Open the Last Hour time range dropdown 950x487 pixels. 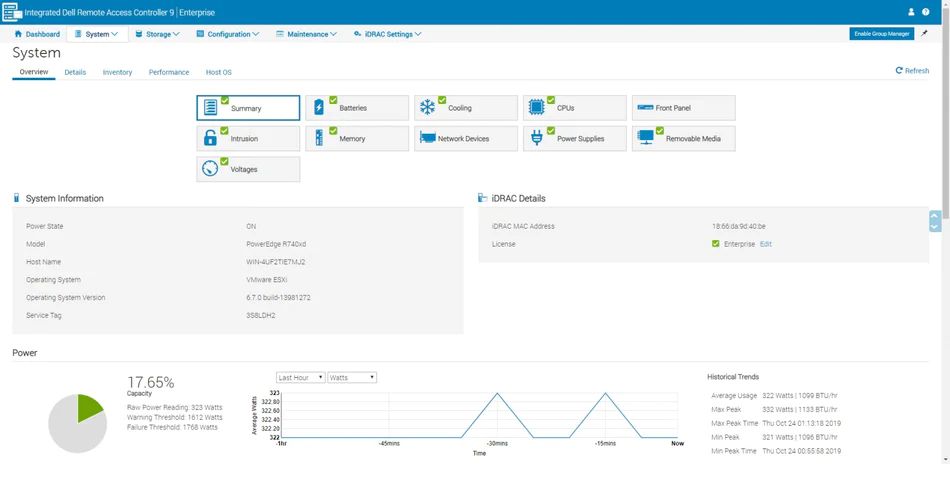[x=300, y=377]
